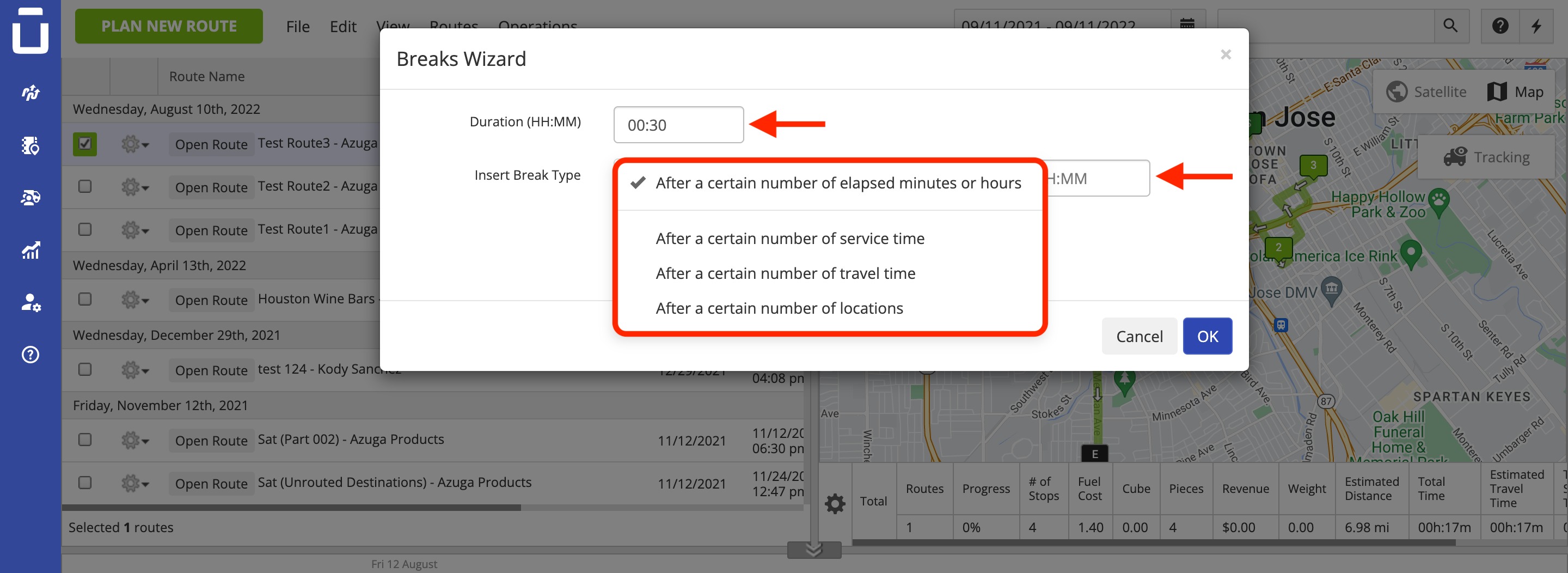Click the PLAN NEW ROUTE button
This screenshot has width=1568, height=573.
[169, 26]
